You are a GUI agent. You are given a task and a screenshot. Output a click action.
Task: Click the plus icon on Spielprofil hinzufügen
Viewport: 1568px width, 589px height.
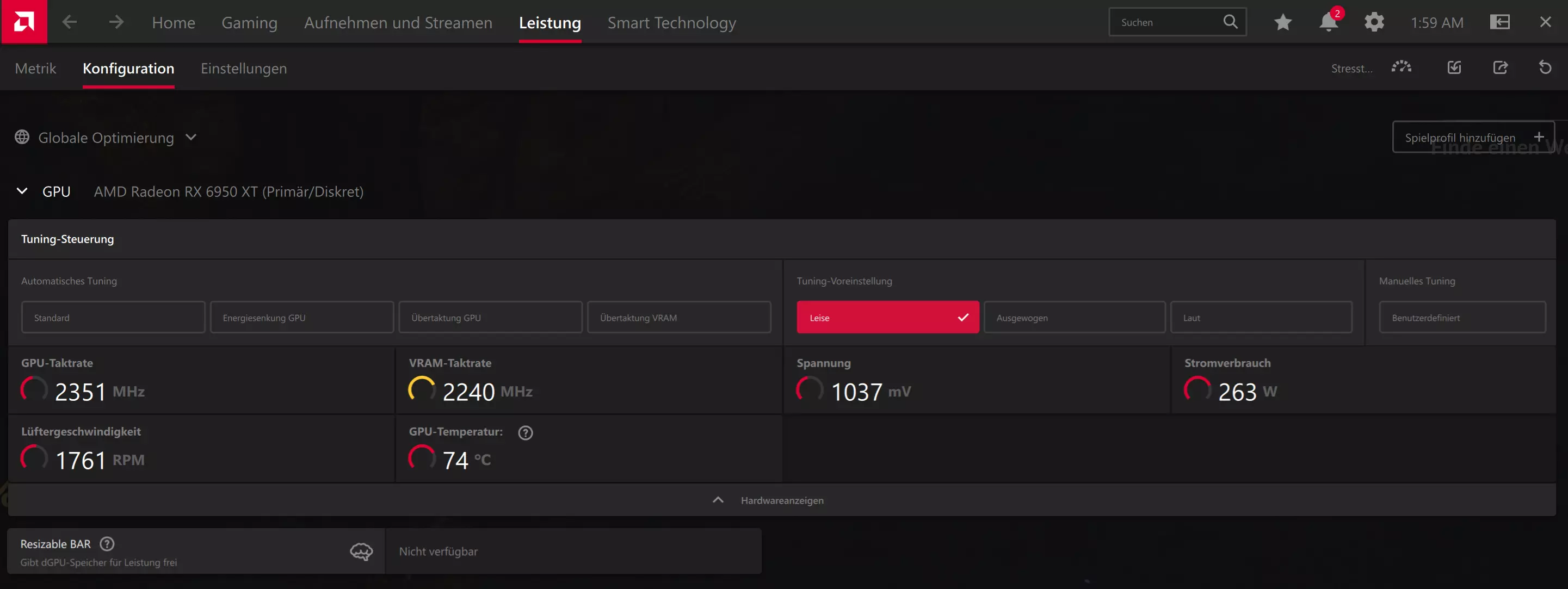1539,137
